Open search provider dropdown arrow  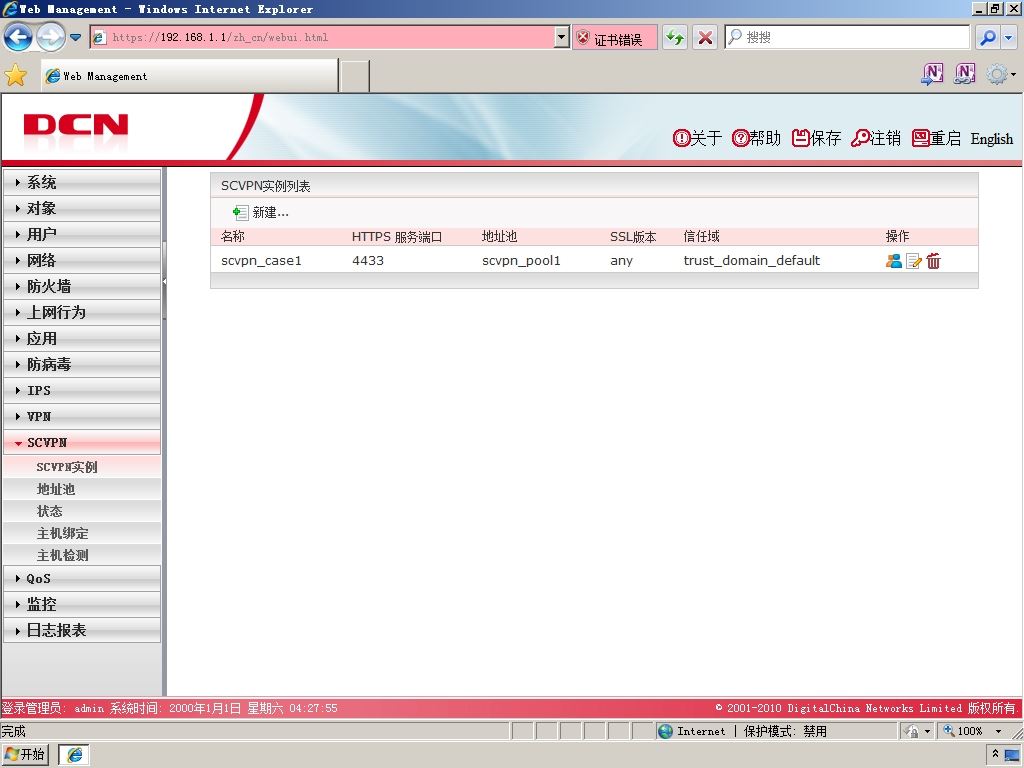(1009, 37)
